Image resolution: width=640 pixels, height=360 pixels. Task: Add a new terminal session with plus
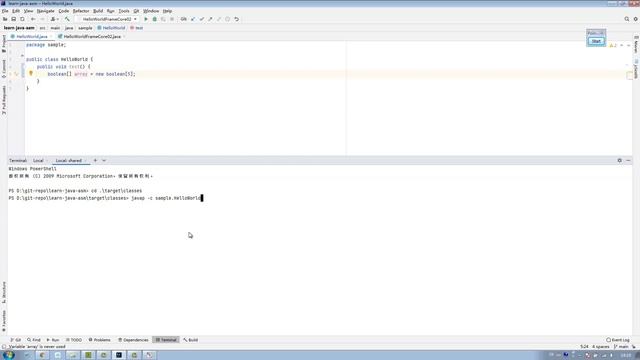(95, 160)
